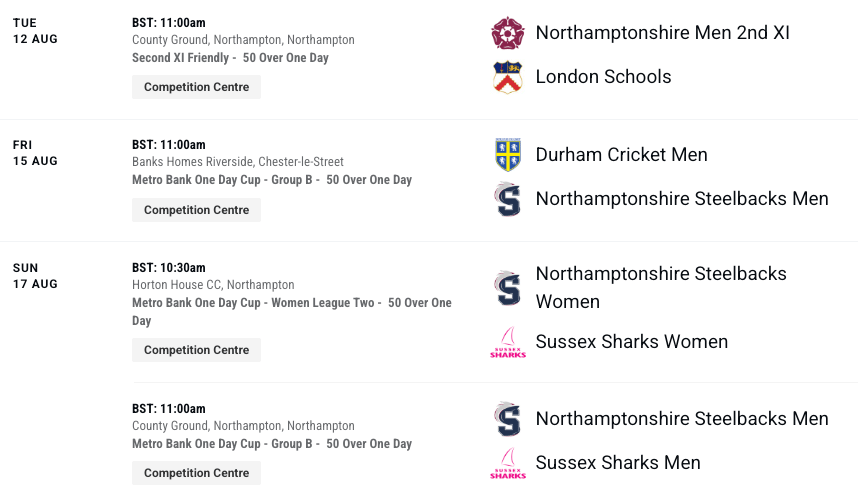
Task: Select the Northamptonshire Men 2nd XI team name
Action: [662, 33]
